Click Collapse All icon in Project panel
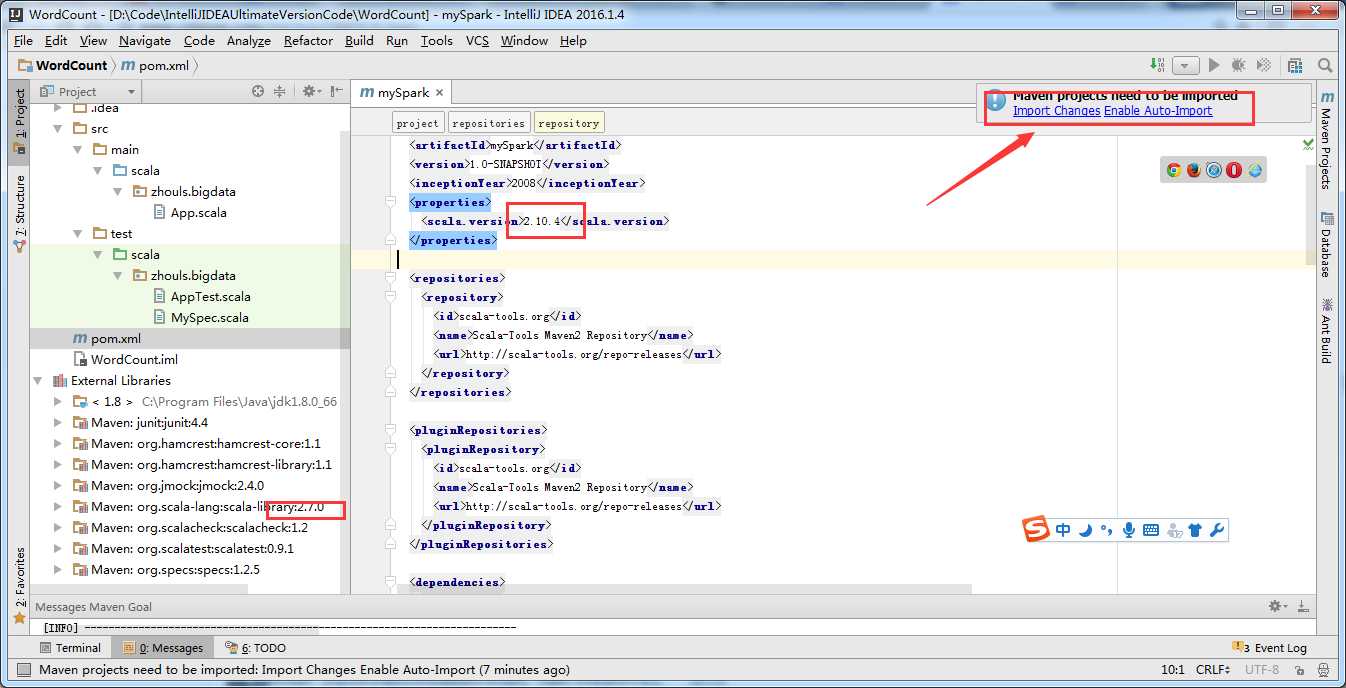This screenshot has width=1346, height=688. [280, 91]
